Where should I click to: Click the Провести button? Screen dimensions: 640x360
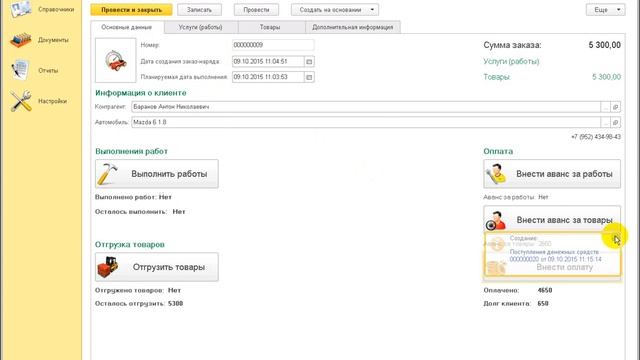click(256, 10)
